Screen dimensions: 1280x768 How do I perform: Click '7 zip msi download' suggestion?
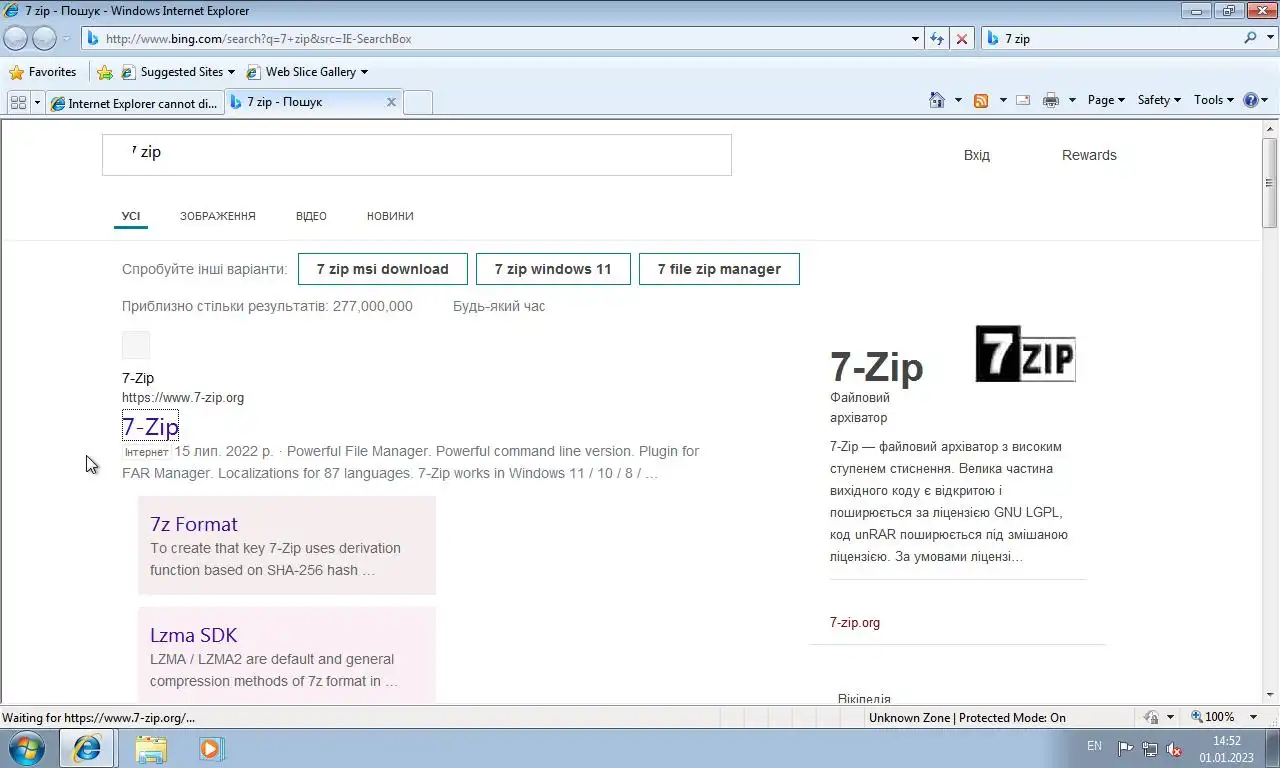(x=383, y=269)
